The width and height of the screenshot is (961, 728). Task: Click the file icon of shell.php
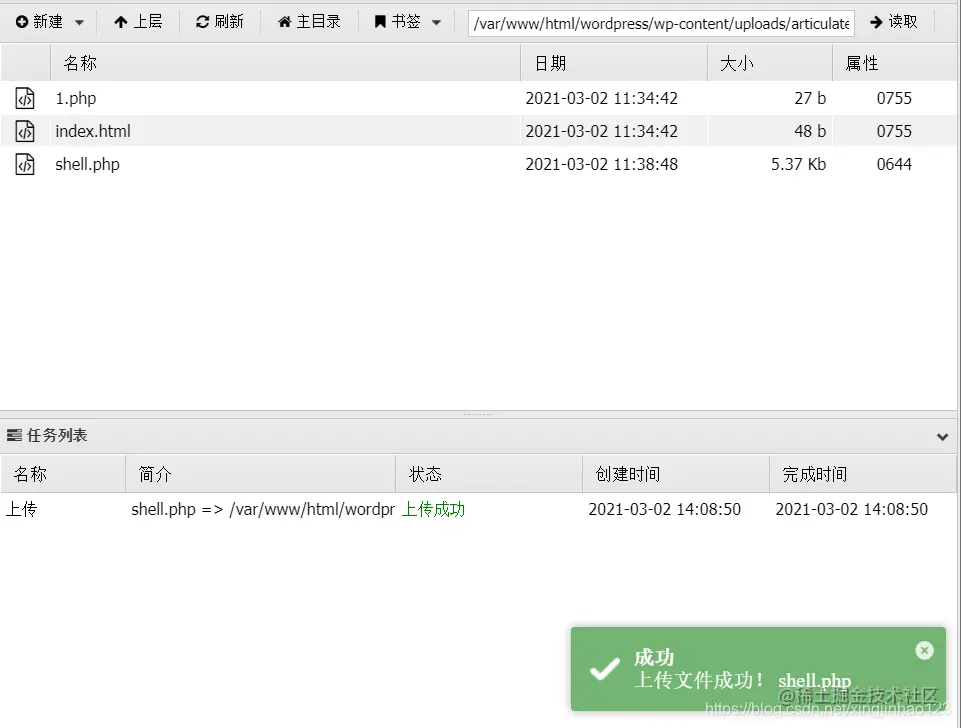pyautogui.click(x=25, y=164)
